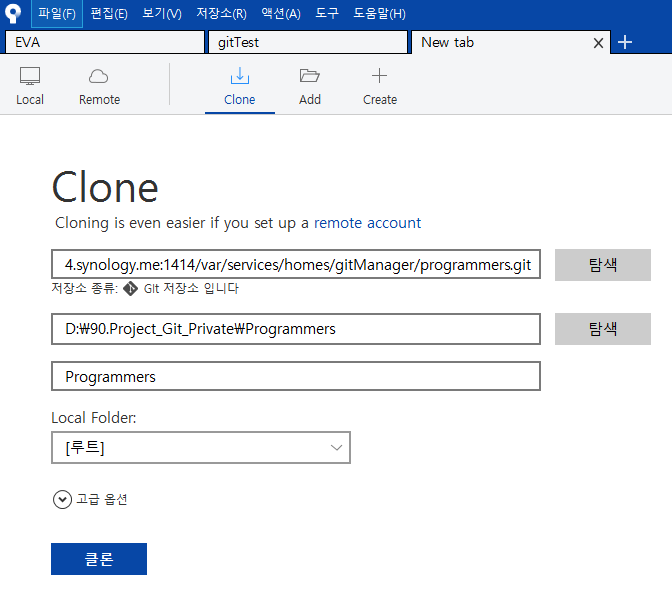This screenshot has height=590, width=672.
Task: Close the New tab
Action: click(x=599, y=43)
